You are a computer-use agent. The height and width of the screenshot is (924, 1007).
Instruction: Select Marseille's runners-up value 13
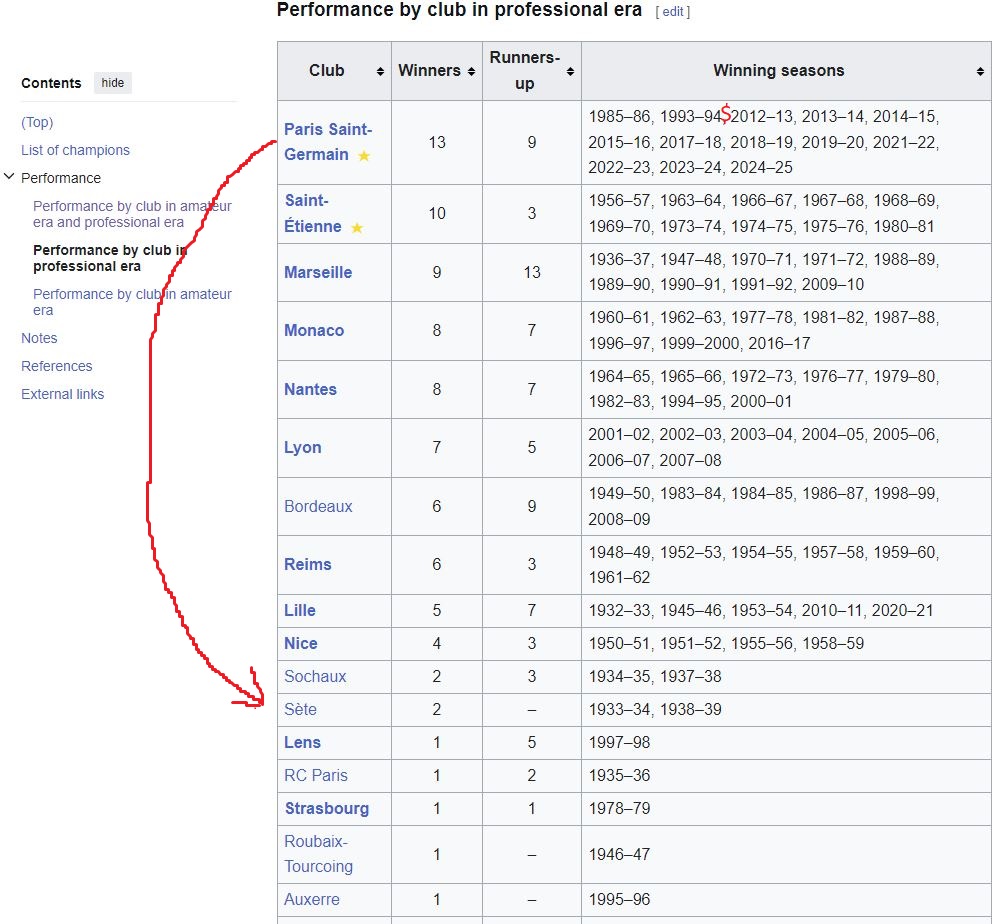(532, 272)
